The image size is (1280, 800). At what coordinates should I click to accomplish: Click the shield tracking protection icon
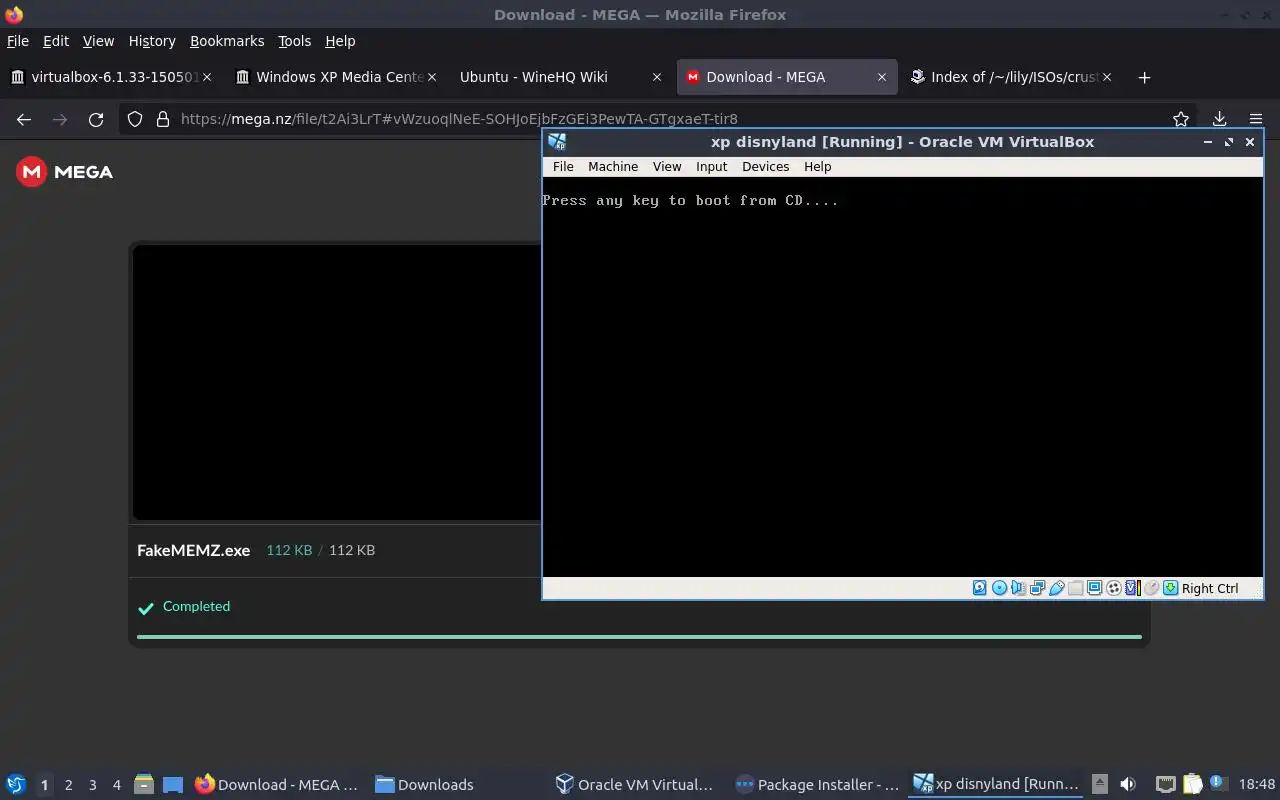click(135, 119)
